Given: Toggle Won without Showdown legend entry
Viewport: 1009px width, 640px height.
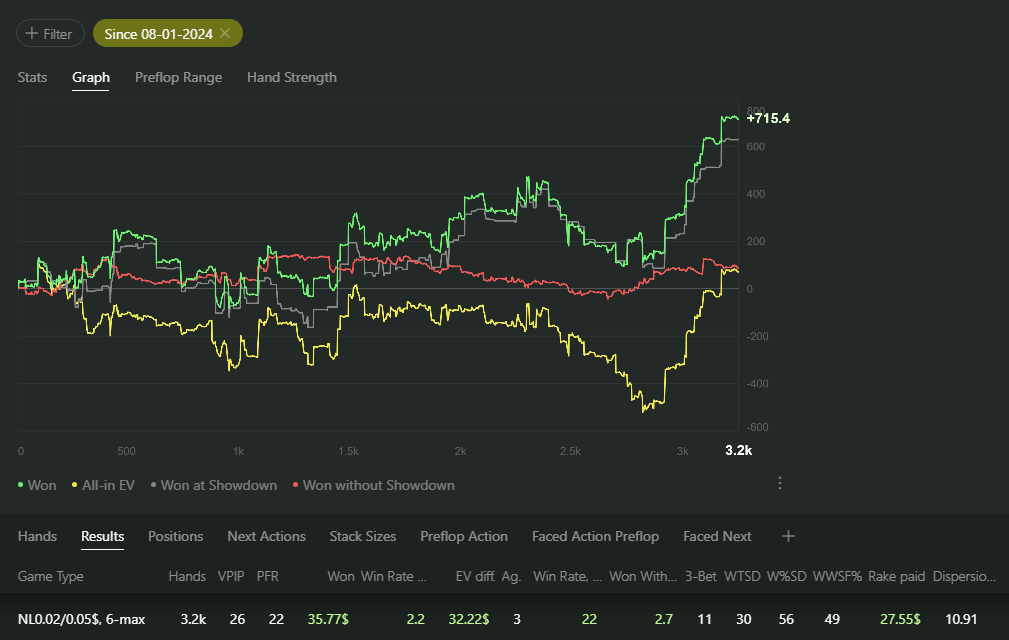Looking at the screenshot, I should [373, 486].
